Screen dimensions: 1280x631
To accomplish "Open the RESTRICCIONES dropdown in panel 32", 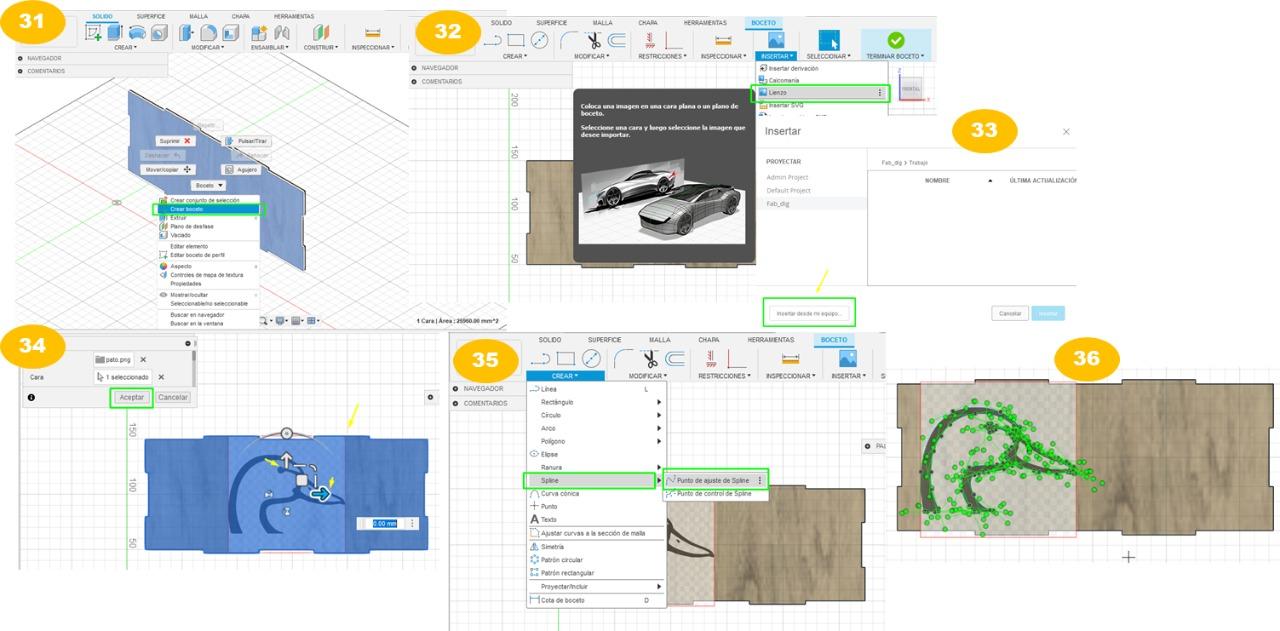I will click(x=663, y=56).
